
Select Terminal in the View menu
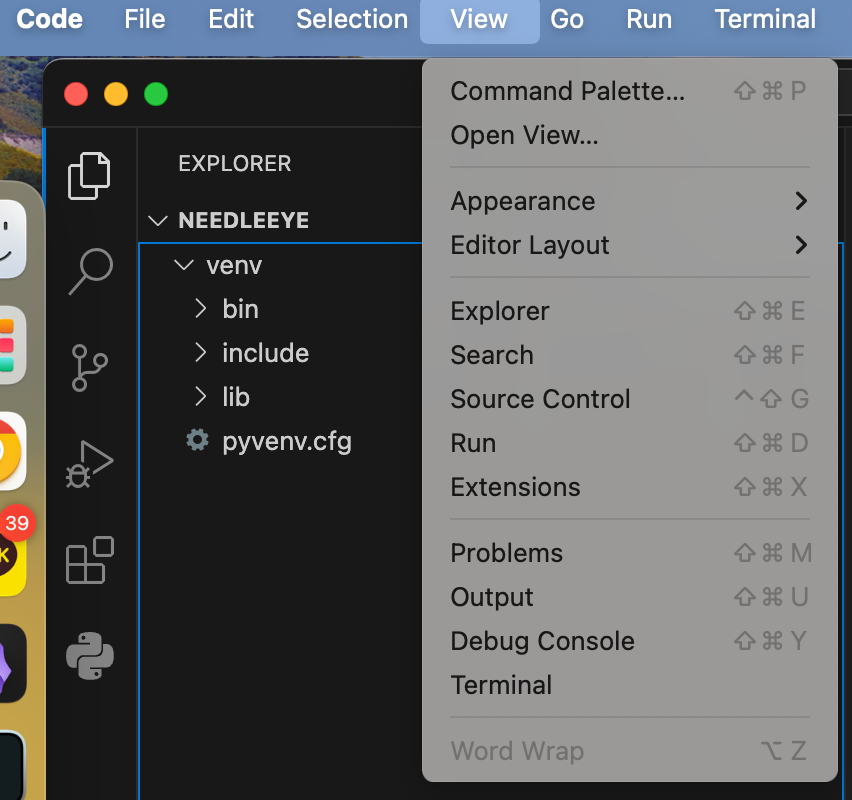coord(629,685)
